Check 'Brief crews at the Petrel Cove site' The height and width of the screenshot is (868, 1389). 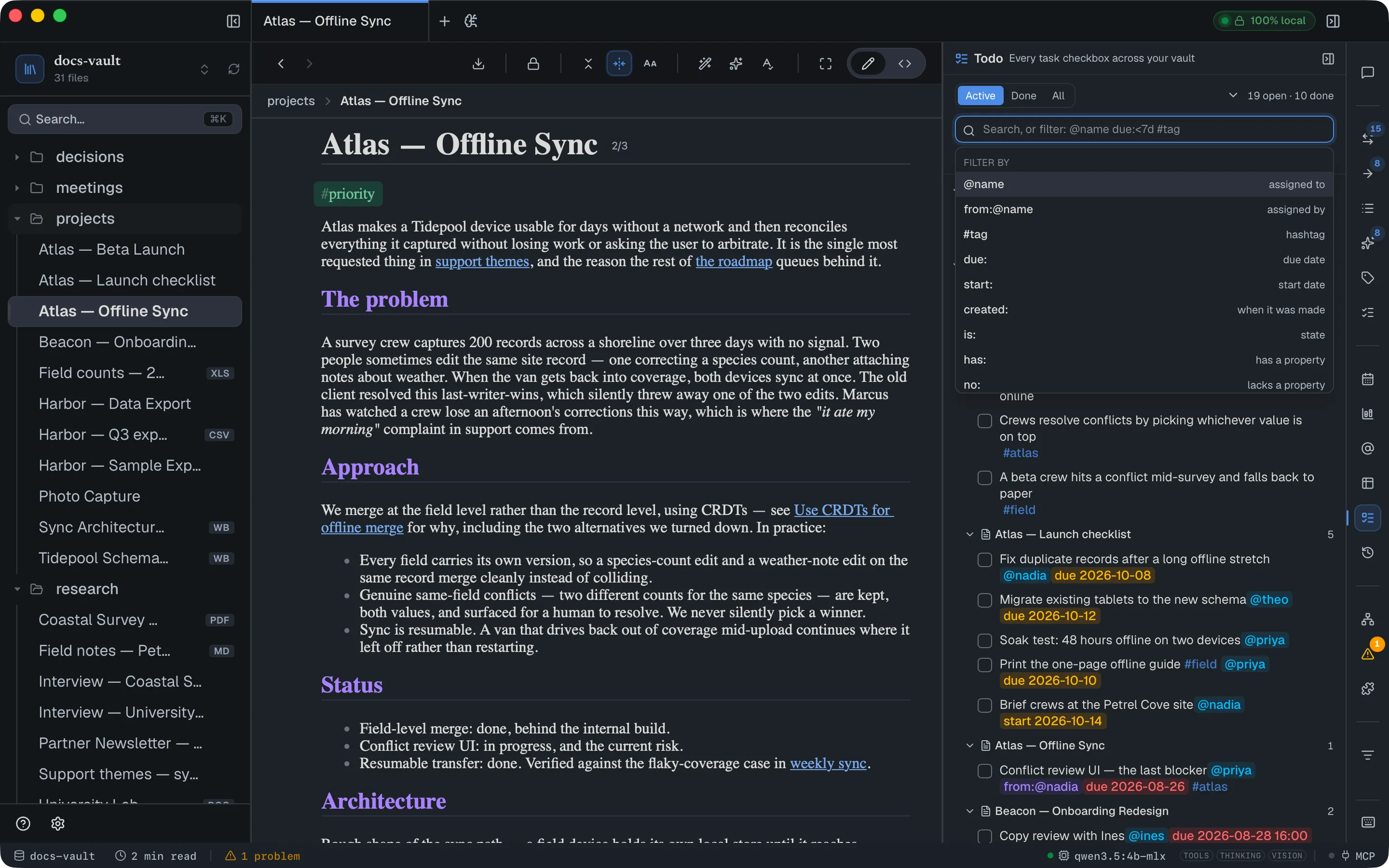tap(985, 705)
